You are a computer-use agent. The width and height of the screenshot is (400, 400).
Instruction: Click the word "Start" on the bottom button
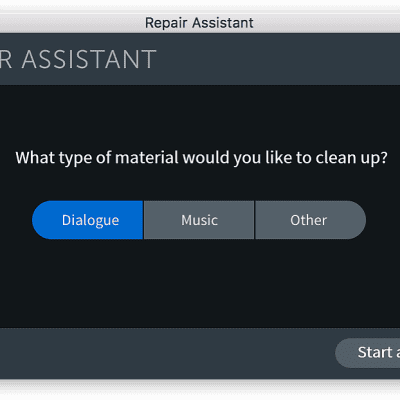click(x=375, y=352)
